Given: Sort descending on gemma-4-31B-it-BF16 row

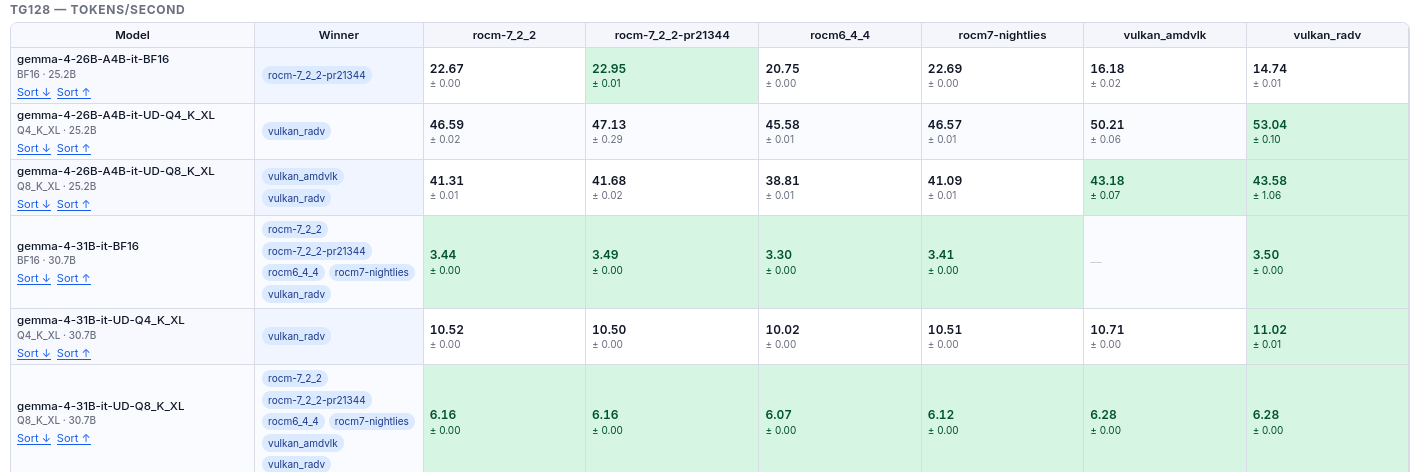Looking at the screenshot, I should coord(33,279).
